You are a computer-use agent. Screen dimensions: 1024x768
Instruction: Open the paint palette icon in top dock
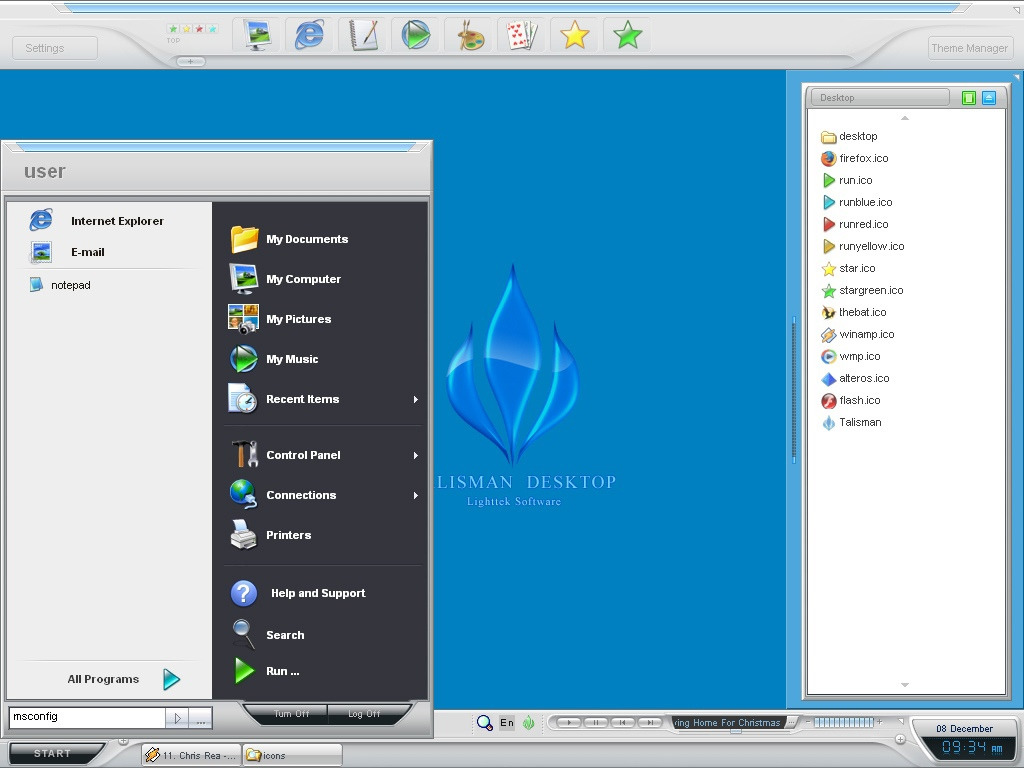(469, 36)
